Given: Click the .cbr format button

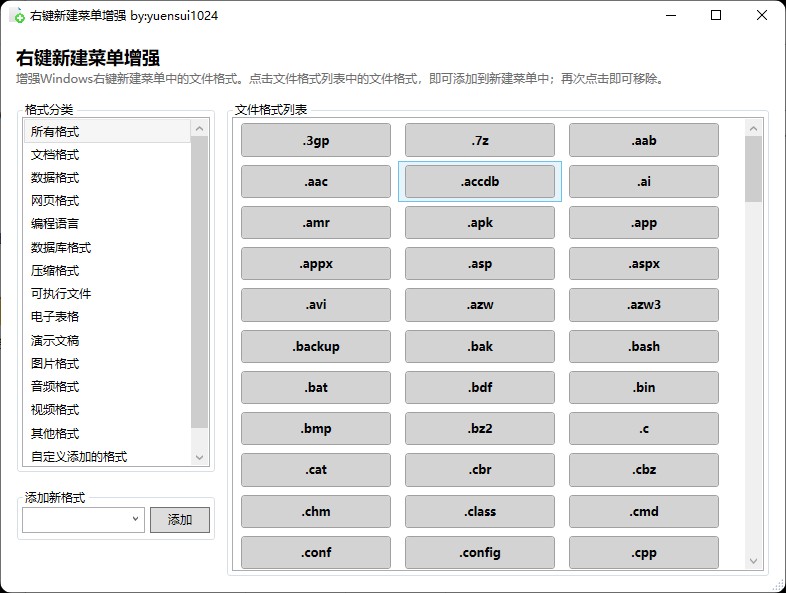Looking at the screenshot, I should [480, 470].
